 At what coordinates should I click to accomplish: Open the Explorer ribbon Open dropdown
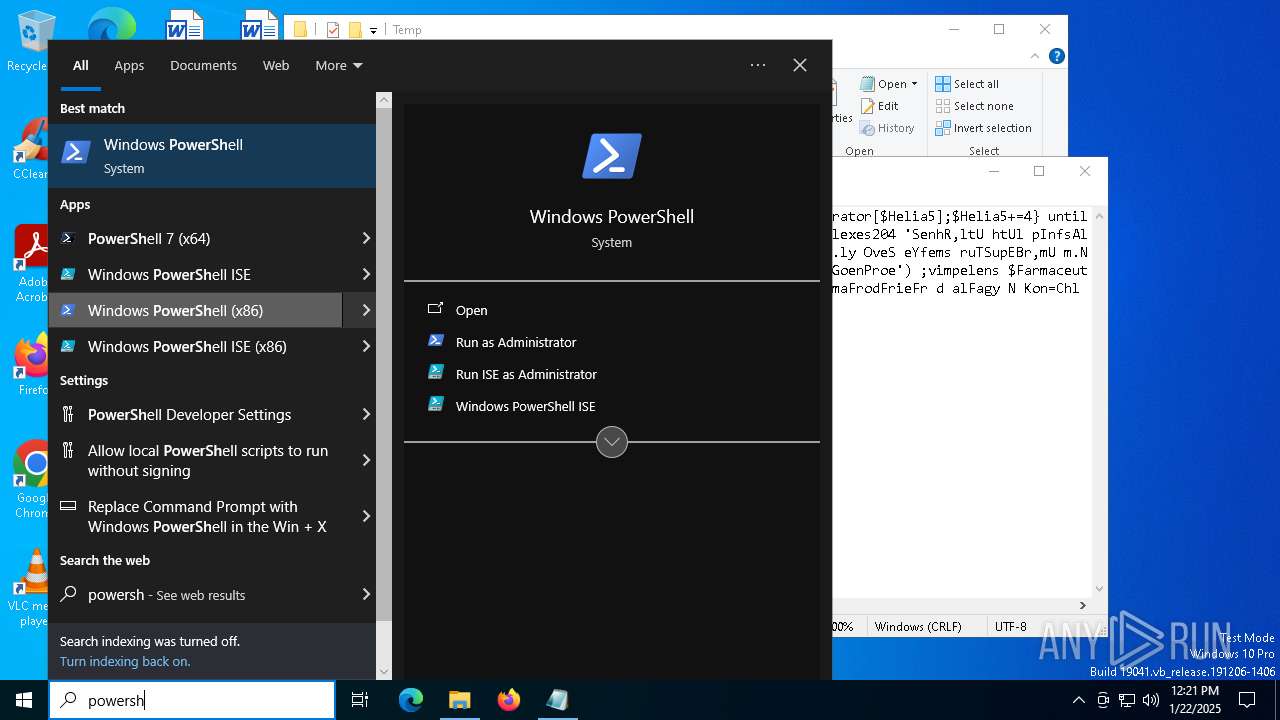tap(888, 84)
